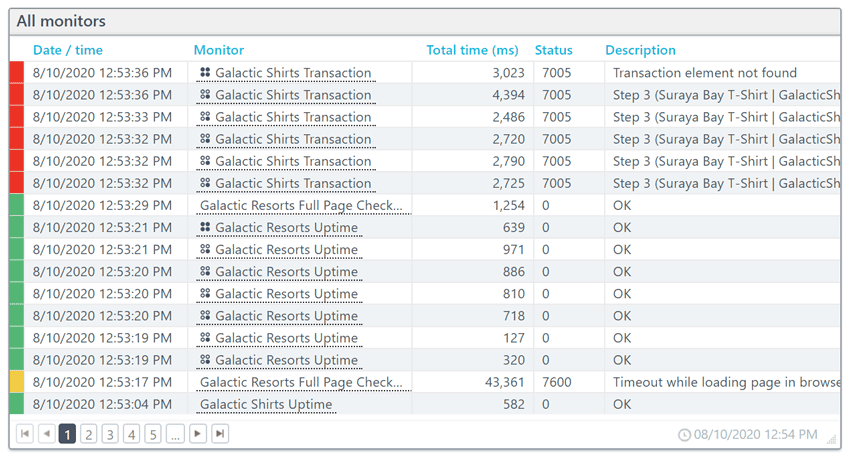Open Galactic Resorts Full Page Check at 12:53:29 PM
This screenshot has width=850, height=460.
point(301,205)
